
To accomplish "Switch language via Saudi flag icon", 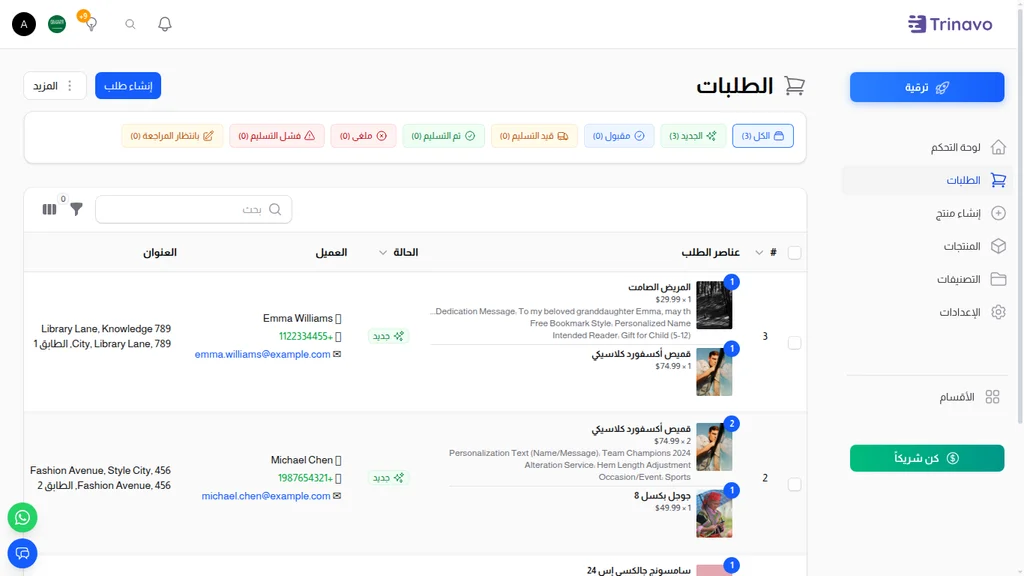I will pyautogui.click(x=57, y=24).
